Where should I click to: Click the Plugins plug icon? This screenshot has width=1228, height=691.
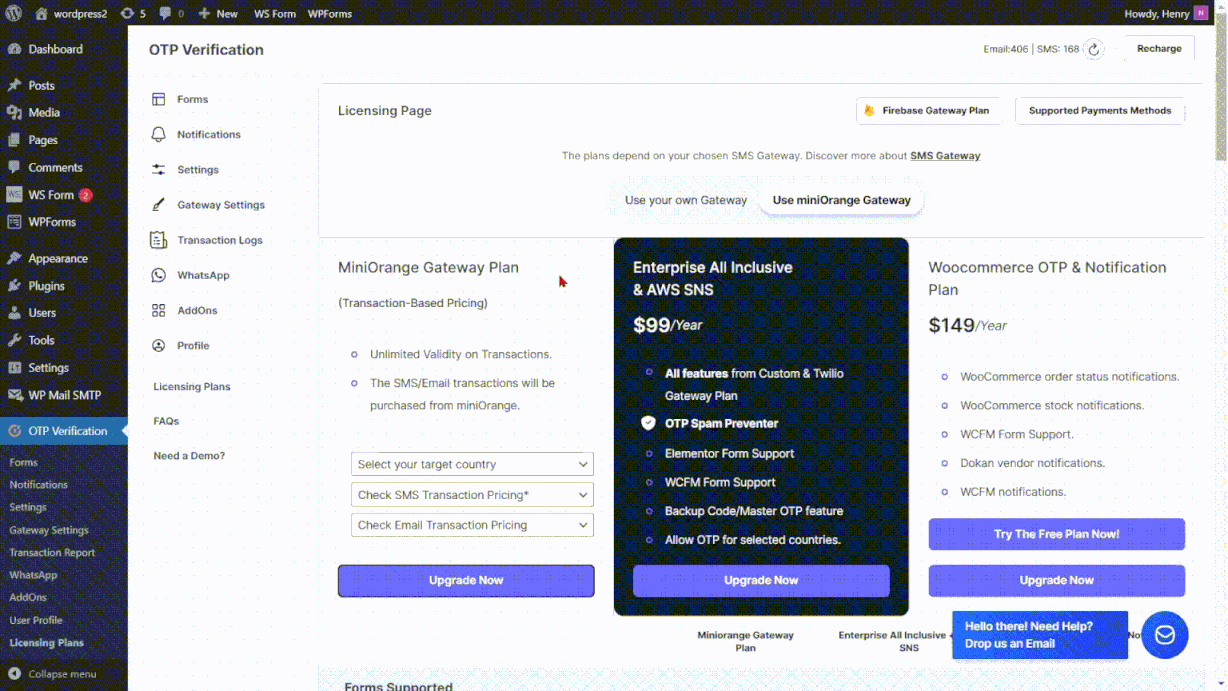(x=14, y=286)
